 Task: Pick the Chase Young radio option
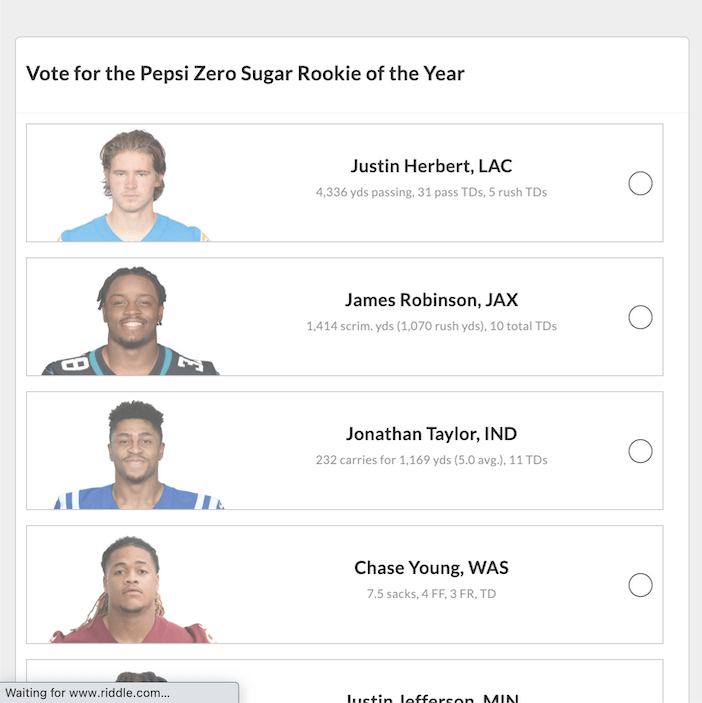[x=640, y=585]
